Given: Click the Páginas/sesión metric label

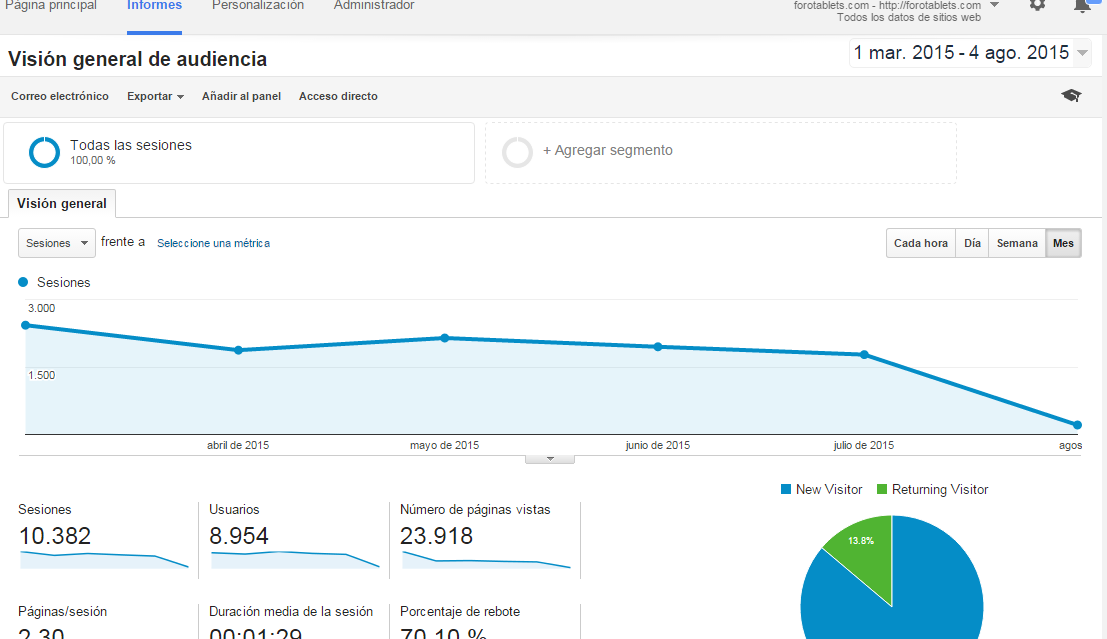Looking at the screenshot, I should [x=63, y=611].
